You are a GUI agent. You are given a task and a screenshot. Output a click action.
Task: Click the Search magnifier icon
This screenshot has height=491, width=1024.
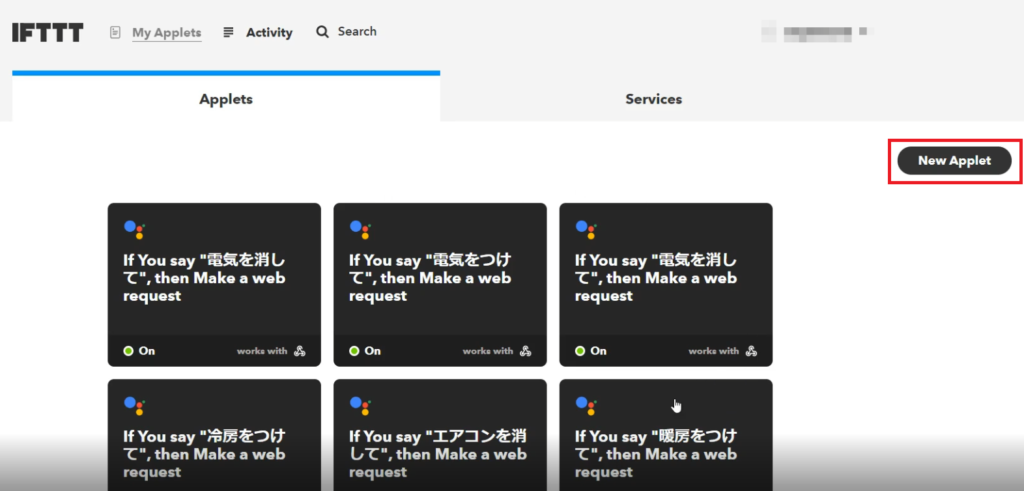(x=323, y=31)
